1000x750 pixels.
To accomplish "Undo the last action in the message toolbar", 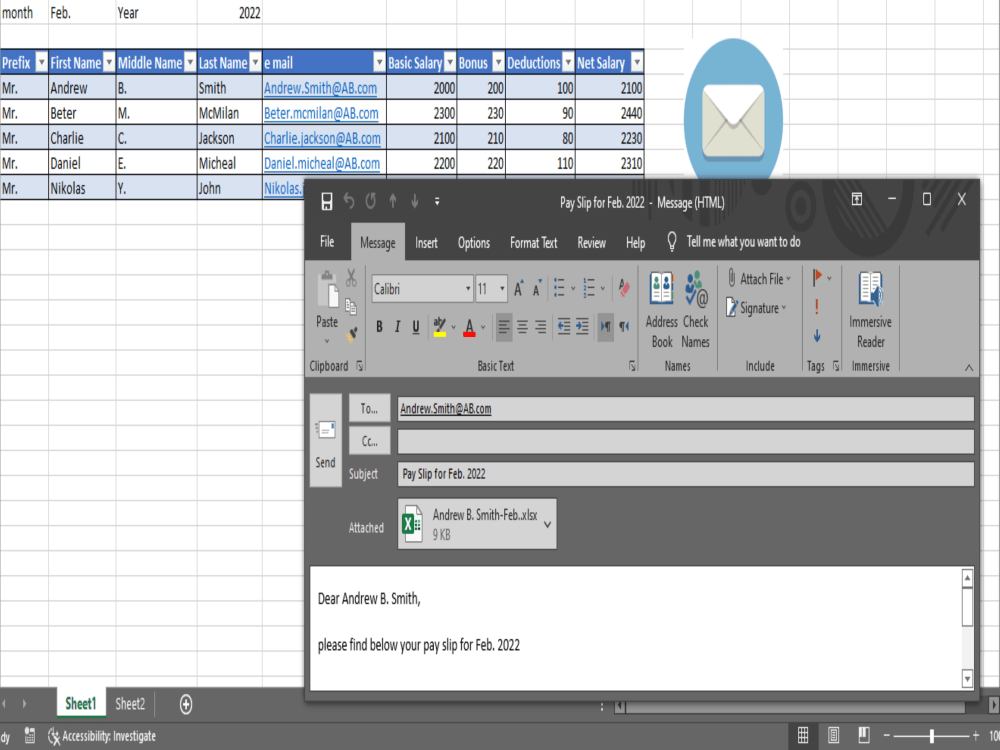I will [x=349, y=202].
